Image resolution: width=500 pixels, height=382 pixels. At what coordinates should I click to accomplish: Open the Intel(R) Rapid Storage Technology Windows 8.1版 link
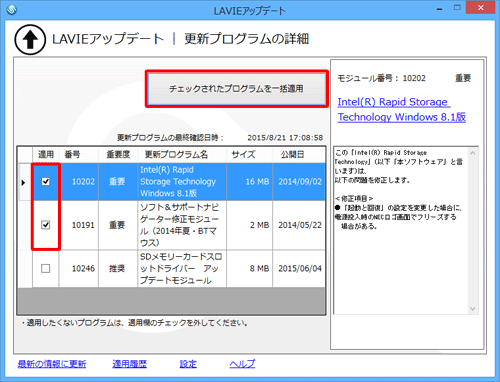pos(401,109)
